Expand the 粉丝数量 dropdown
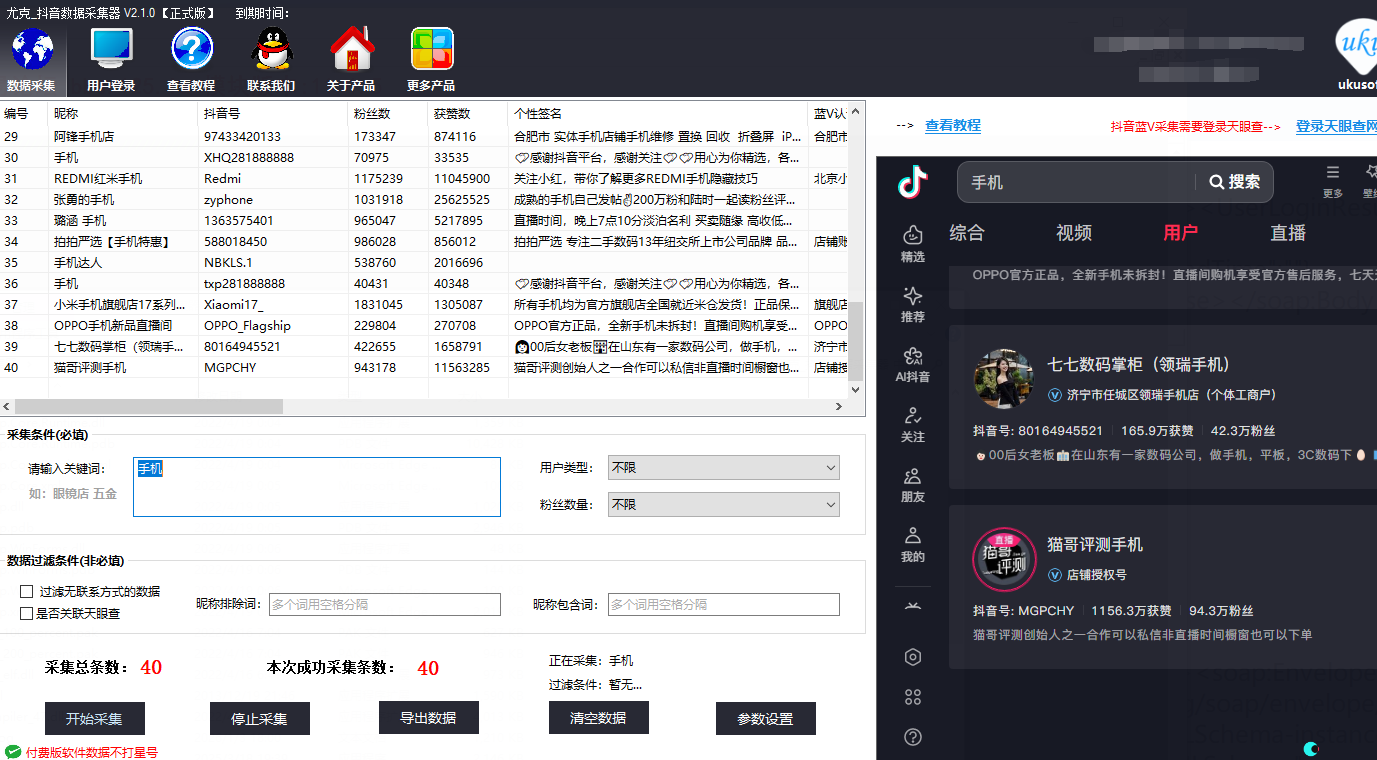The height and width of the screenshot is (760, 1377). pyautogui.click(x=723, y=504)
